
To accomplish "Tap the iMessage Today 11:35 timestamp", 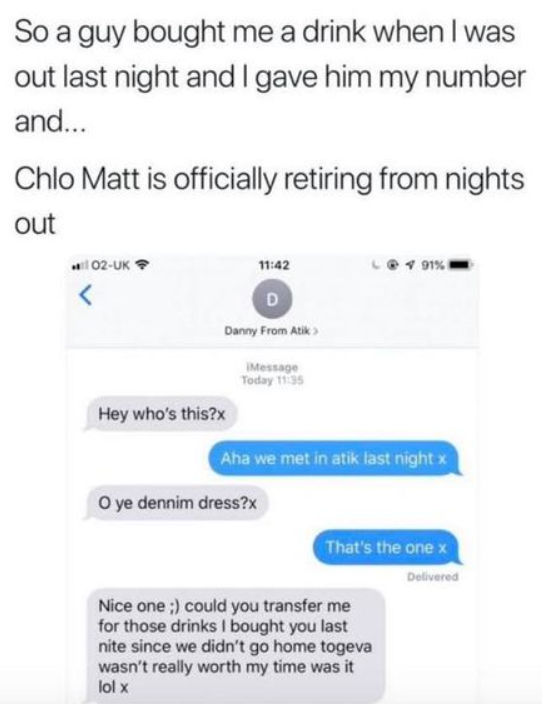I will (x=272, y=374).
